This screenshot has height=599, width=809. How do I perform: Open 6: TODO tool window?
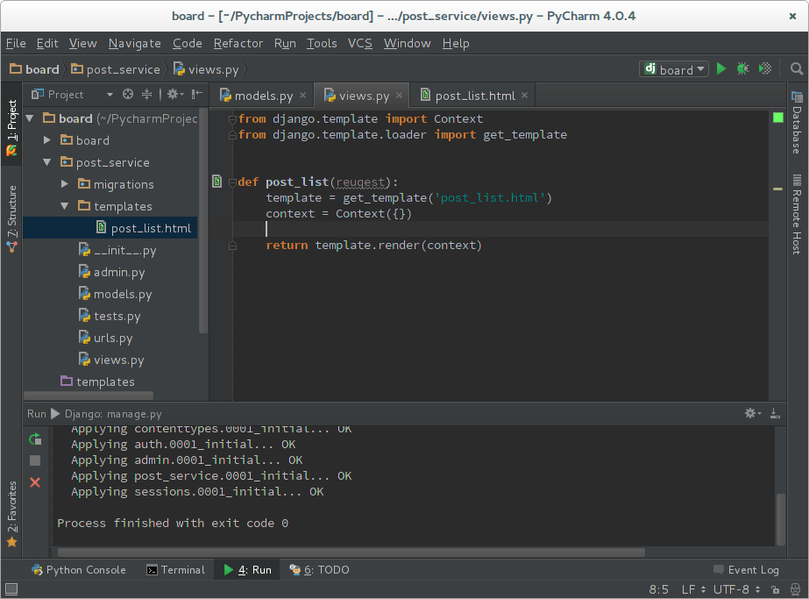click(319, 570)
